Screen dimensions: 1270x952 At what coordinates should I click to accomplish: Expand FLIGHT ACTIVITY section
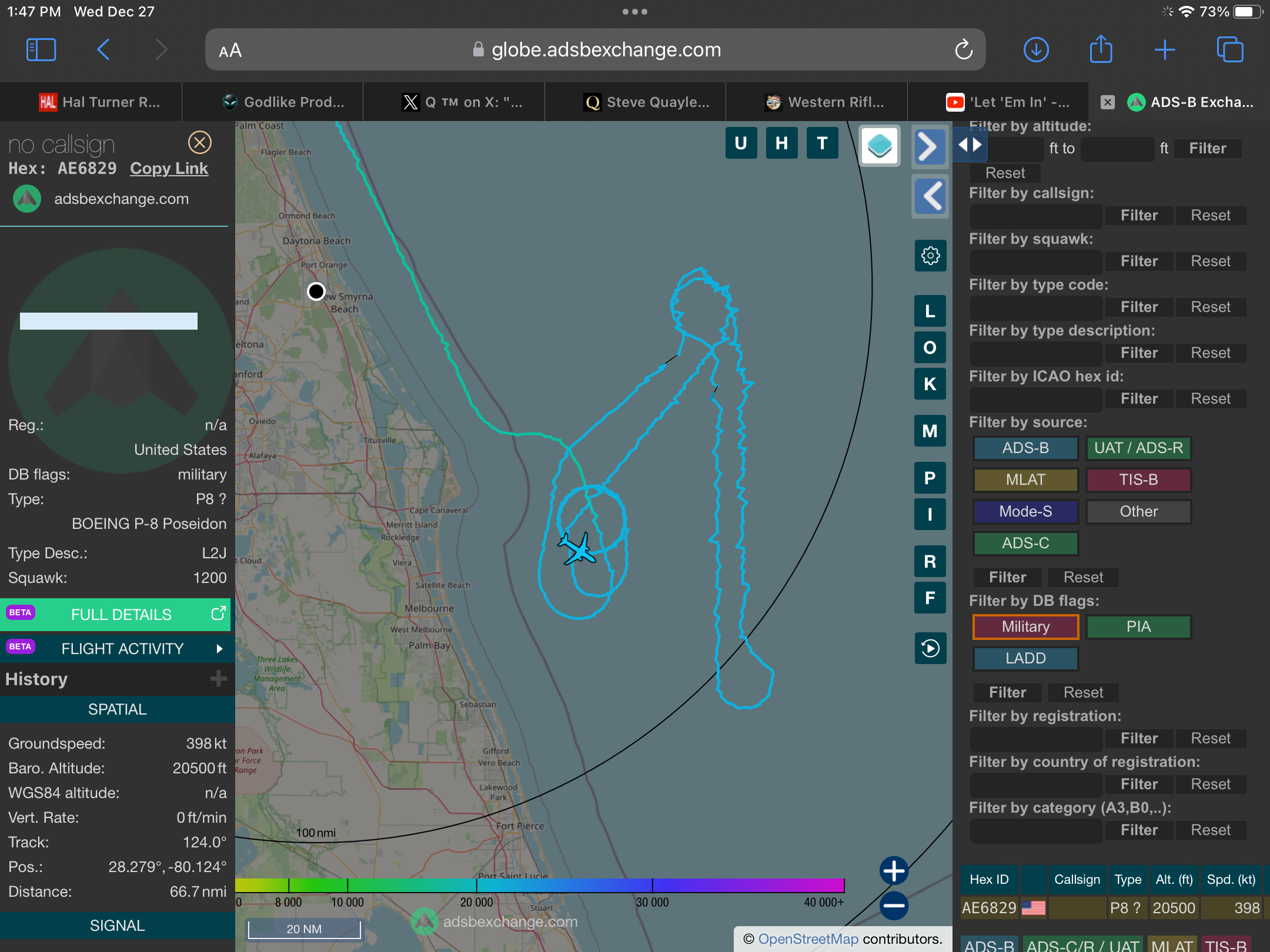tap(118, 648)
